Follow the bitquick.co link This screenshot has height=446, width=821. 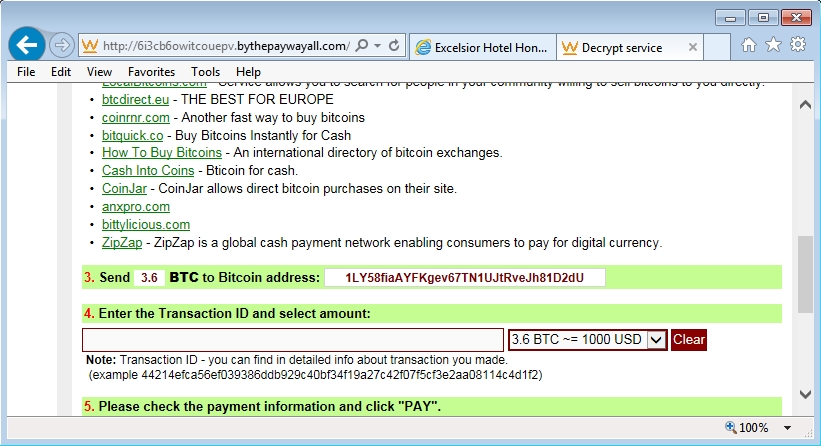click(x=132, y=135)
